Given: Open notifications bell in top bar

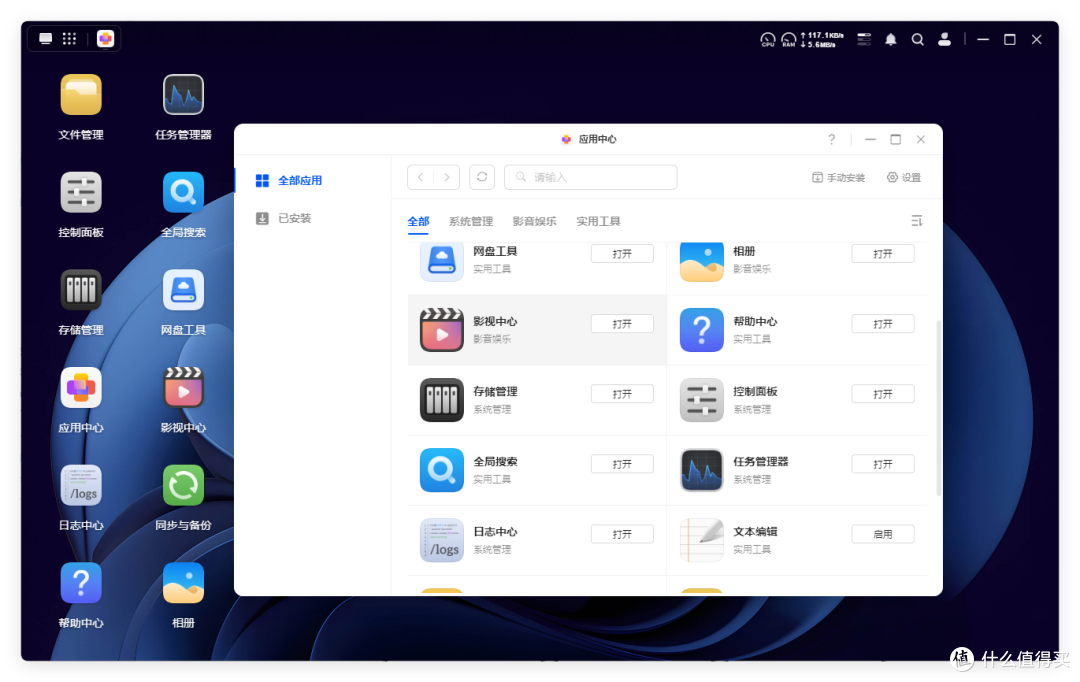Looking at the screenshot, I should [x=891, y=39].
